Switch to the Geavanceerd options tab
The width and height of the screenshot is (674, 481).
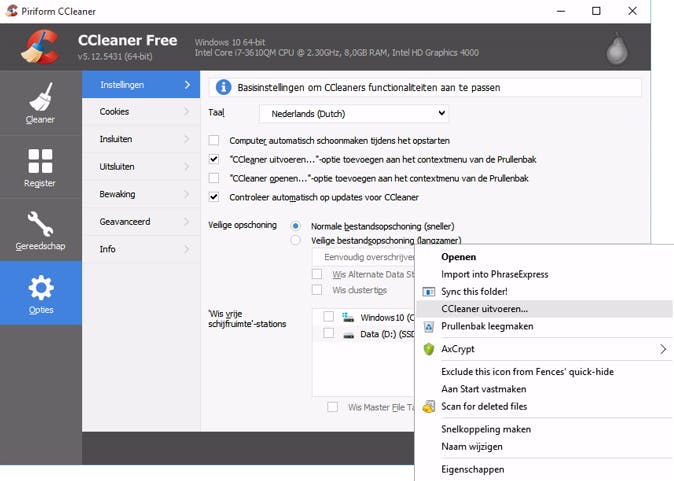141,222
